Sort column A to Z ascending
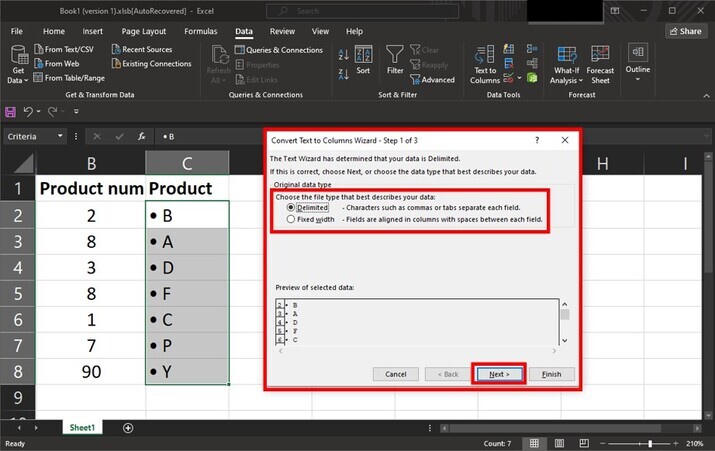Viewport: 715px width, 451px height. pyautogui.click(x=343, y=55)
